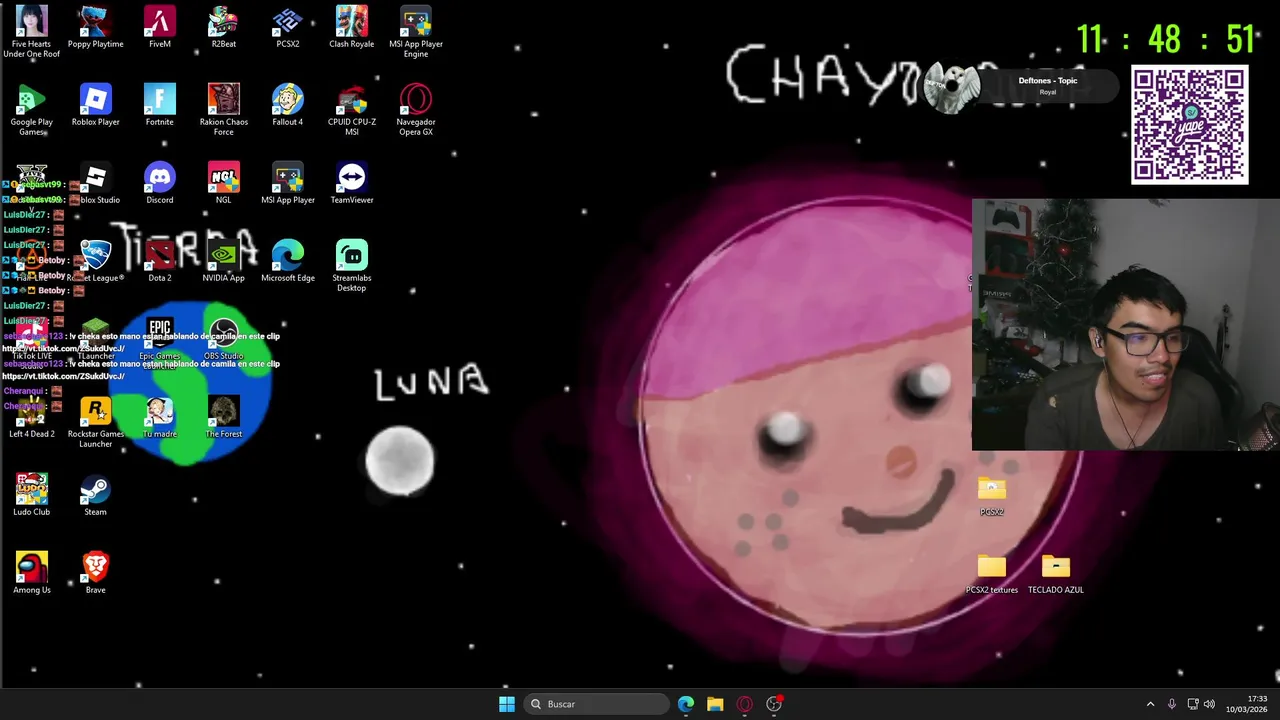Open the Fallout 4 desktop icon
This screenshot has height=720, width=1280.
(288, 105)
